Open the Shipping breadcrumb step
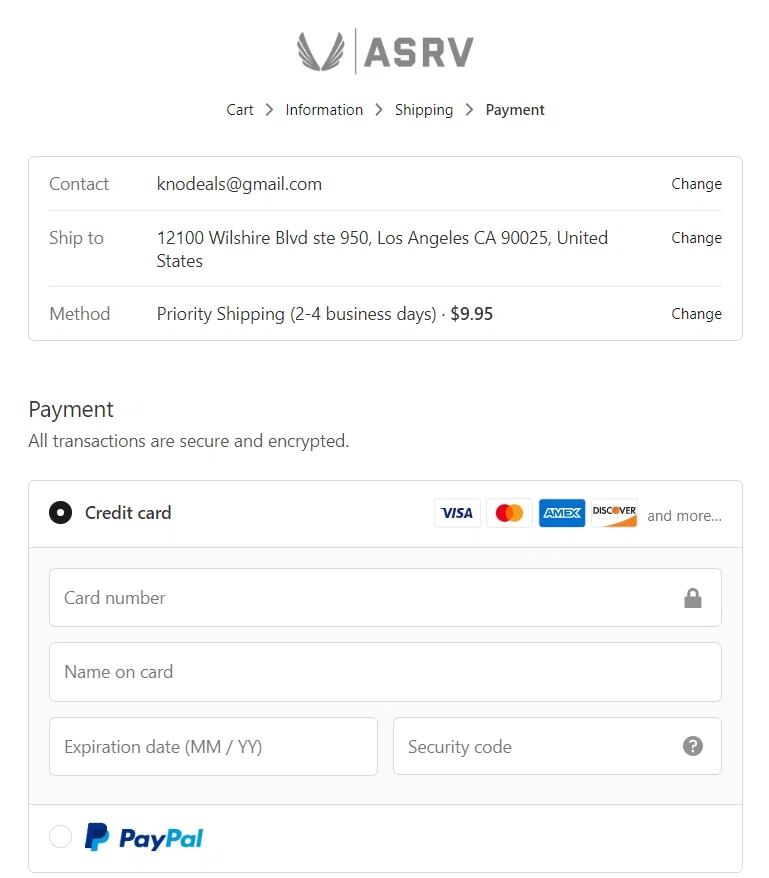 coord(424,110)
